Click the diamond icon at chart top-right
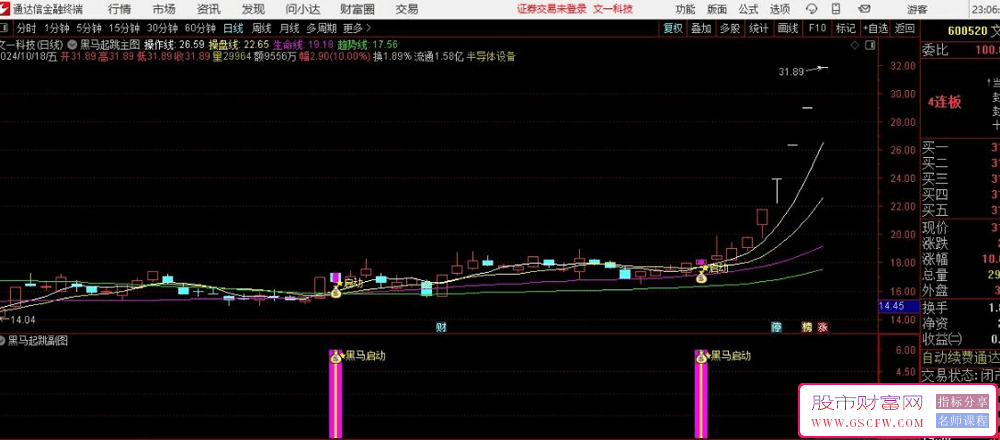This screenshot has width=1000, height=440. [x=855, y=45]
